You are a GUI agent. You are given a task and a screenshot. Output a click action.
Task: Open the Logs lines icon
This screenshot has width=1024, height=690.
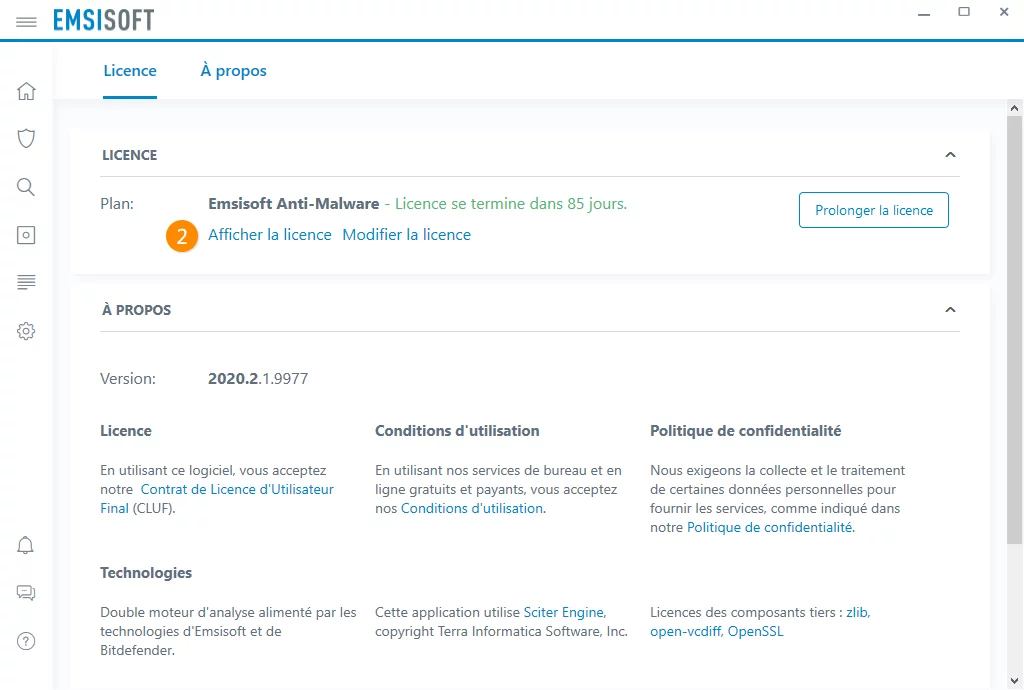[26, 282]
